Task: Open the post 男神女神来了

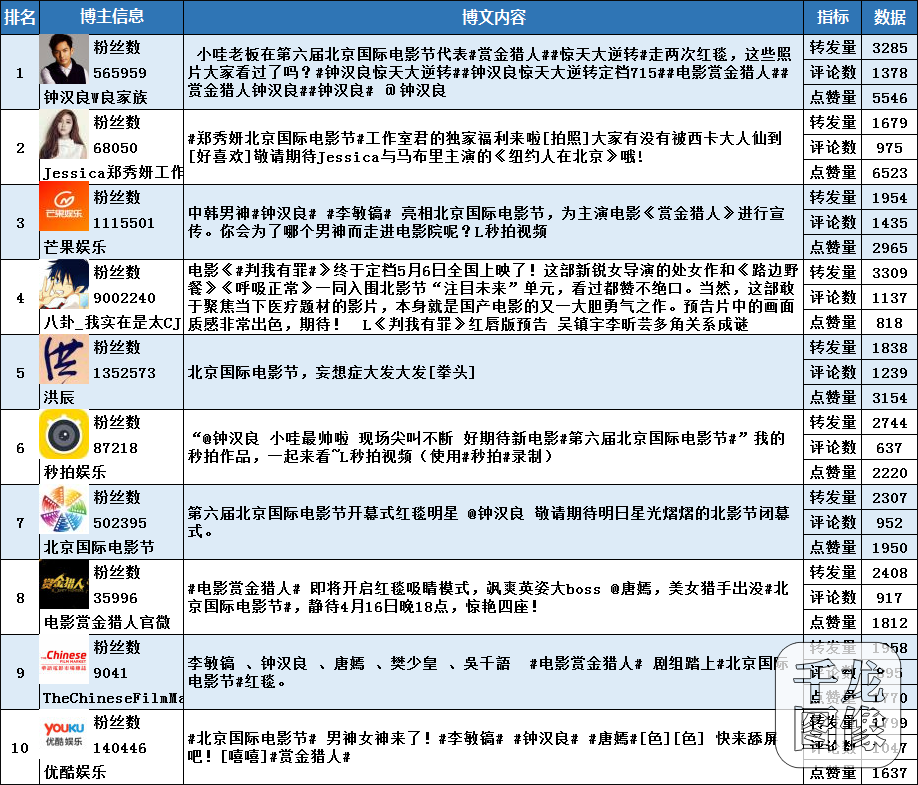Action: 482,746
